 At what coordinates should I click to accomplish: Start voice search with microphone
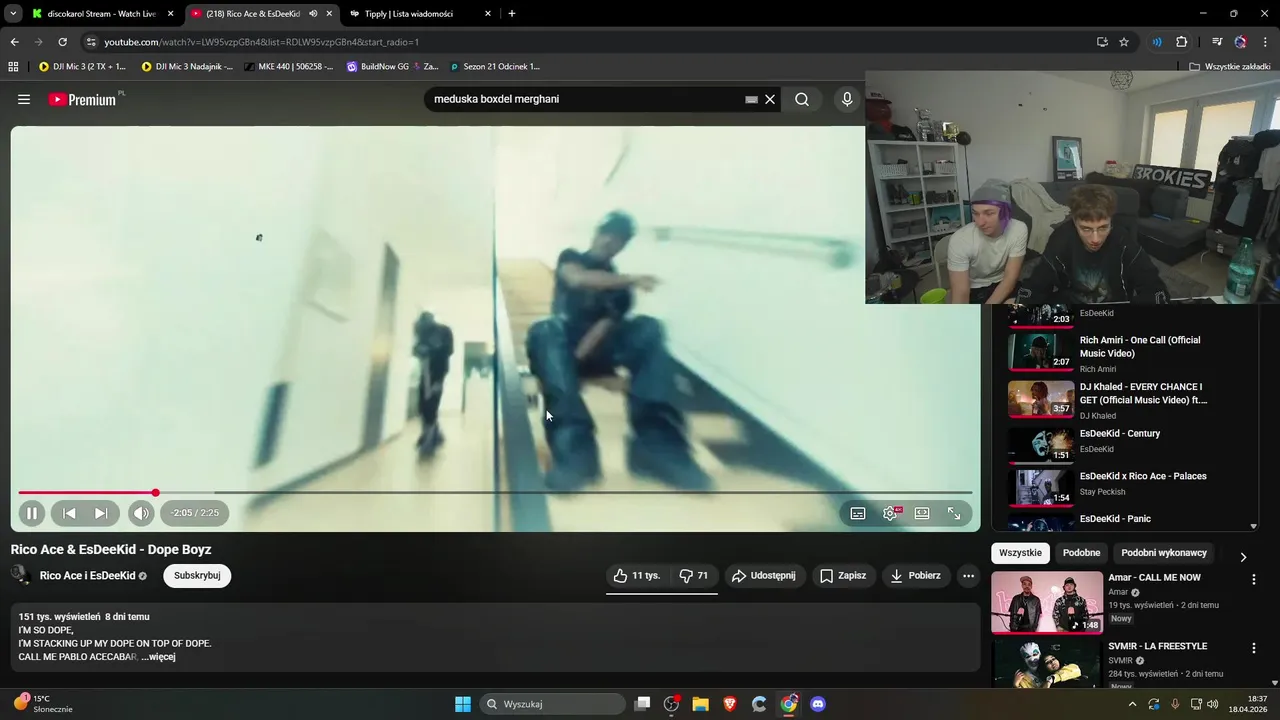(x=847, y=99)
